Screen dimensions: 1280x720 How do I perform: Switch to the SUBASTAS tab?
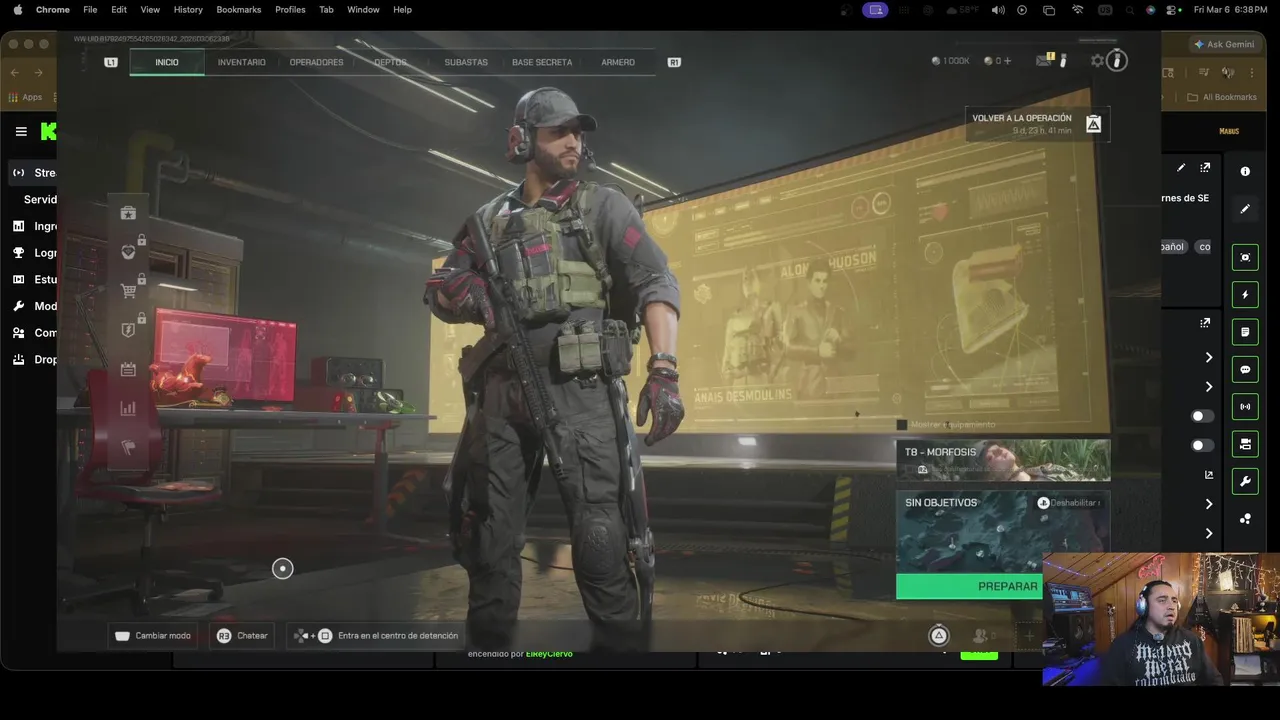click(466, 62)
